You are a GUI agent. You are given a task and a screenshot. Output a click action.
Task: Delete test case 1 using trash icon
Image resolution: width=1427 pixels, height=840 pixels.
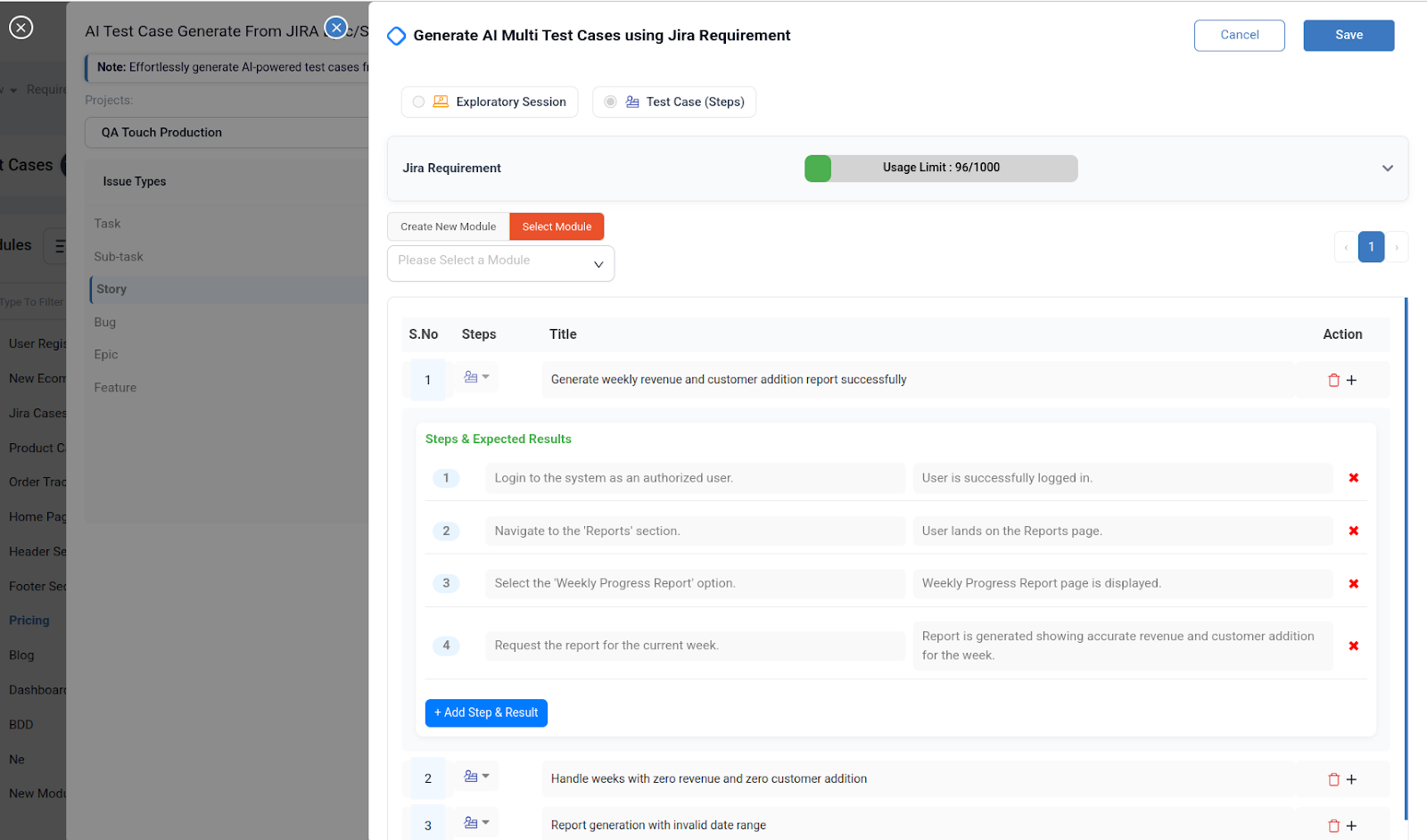point(1332,379)
